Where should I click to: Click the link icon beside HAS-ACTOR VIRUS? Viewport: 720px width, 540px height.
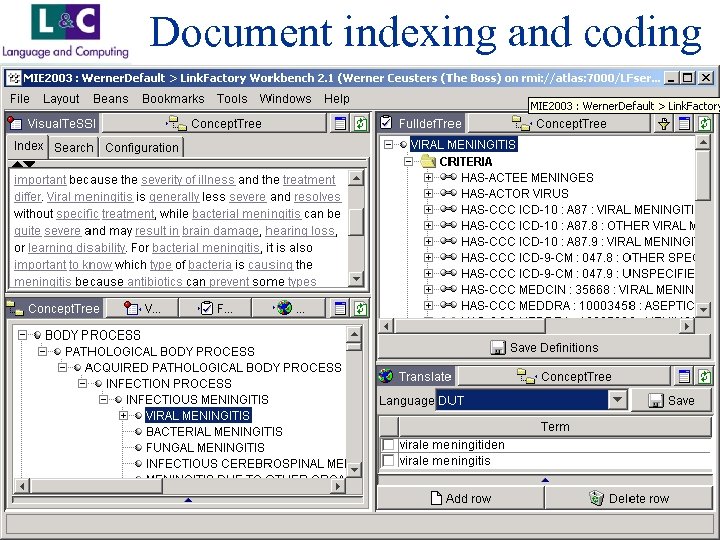coord(448,193)
